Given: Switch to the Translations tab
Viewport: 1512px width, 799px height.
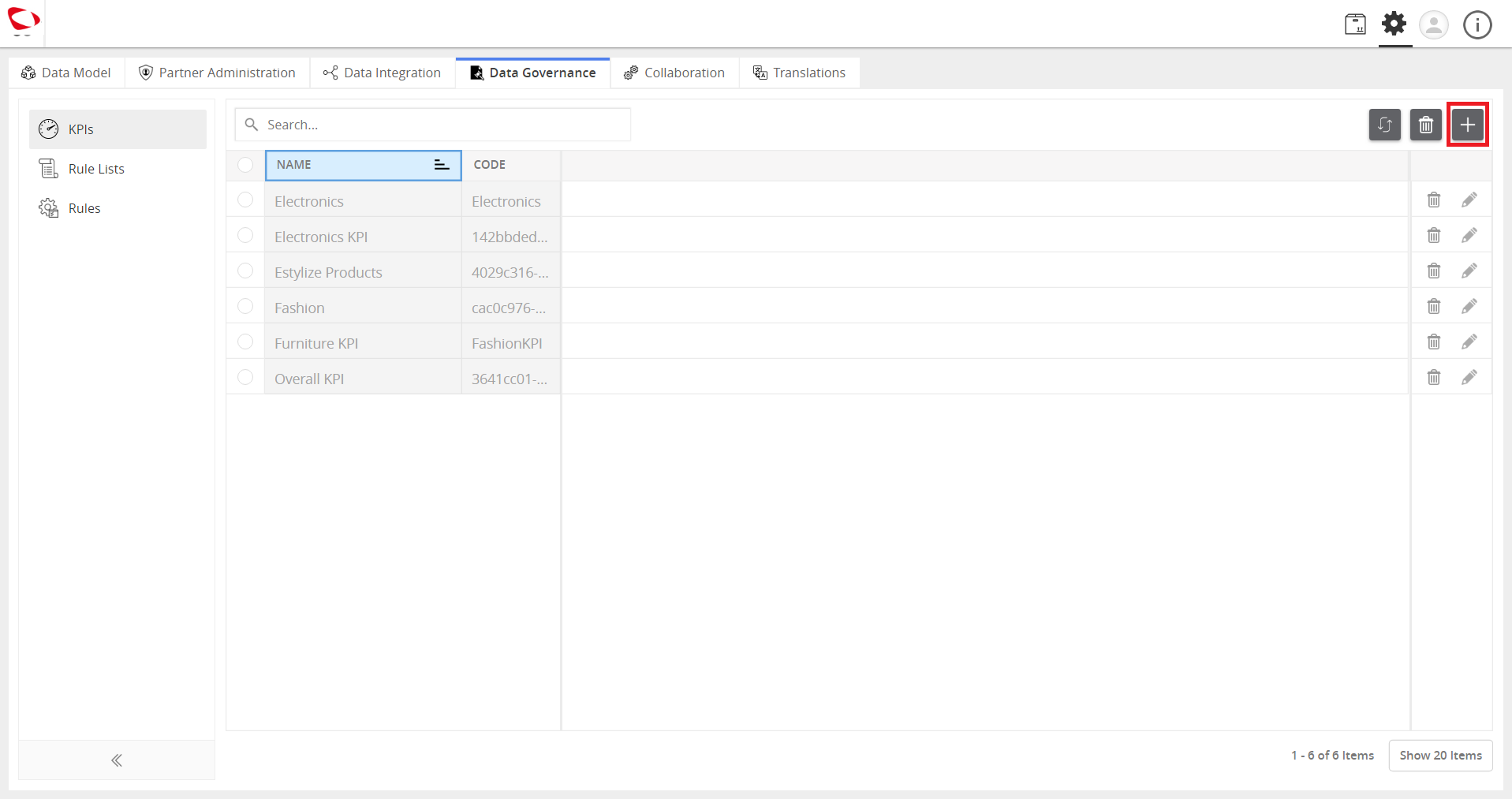Looking at the screenshot, I should [799, 73].
